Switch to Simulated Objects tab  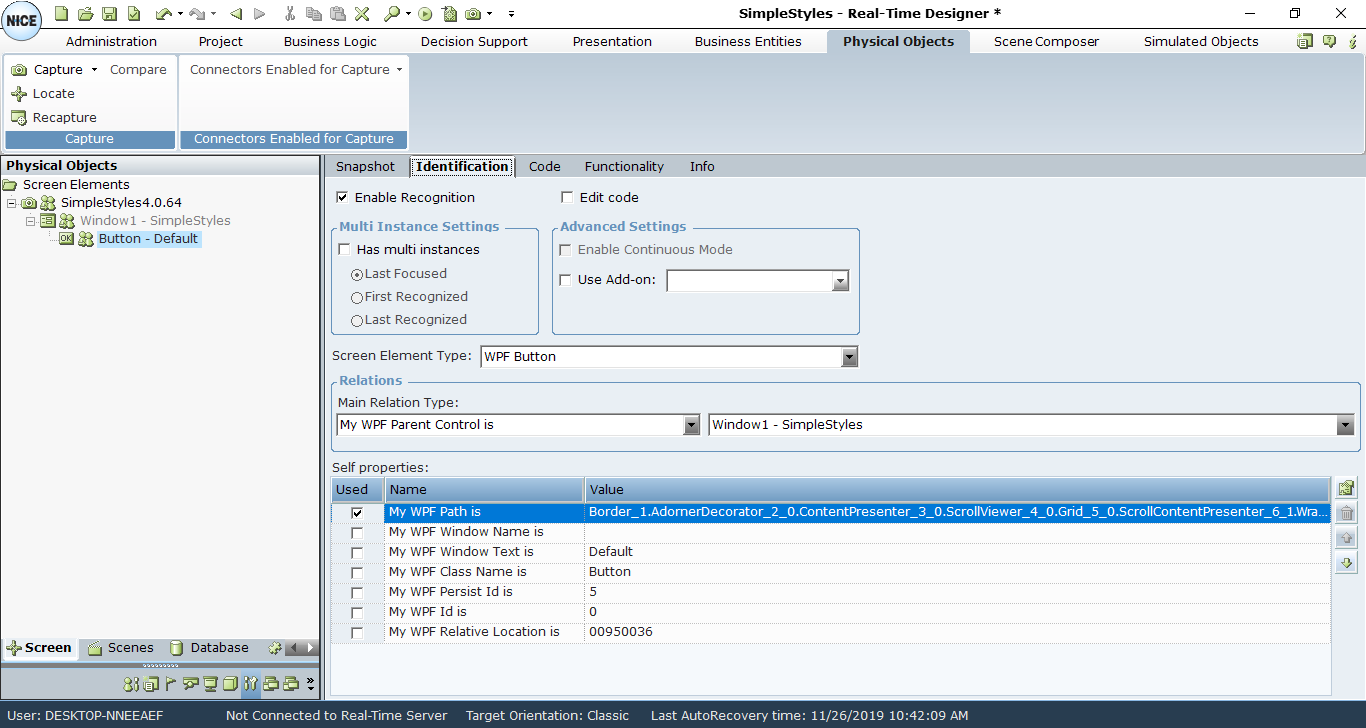click(1201, 41)
